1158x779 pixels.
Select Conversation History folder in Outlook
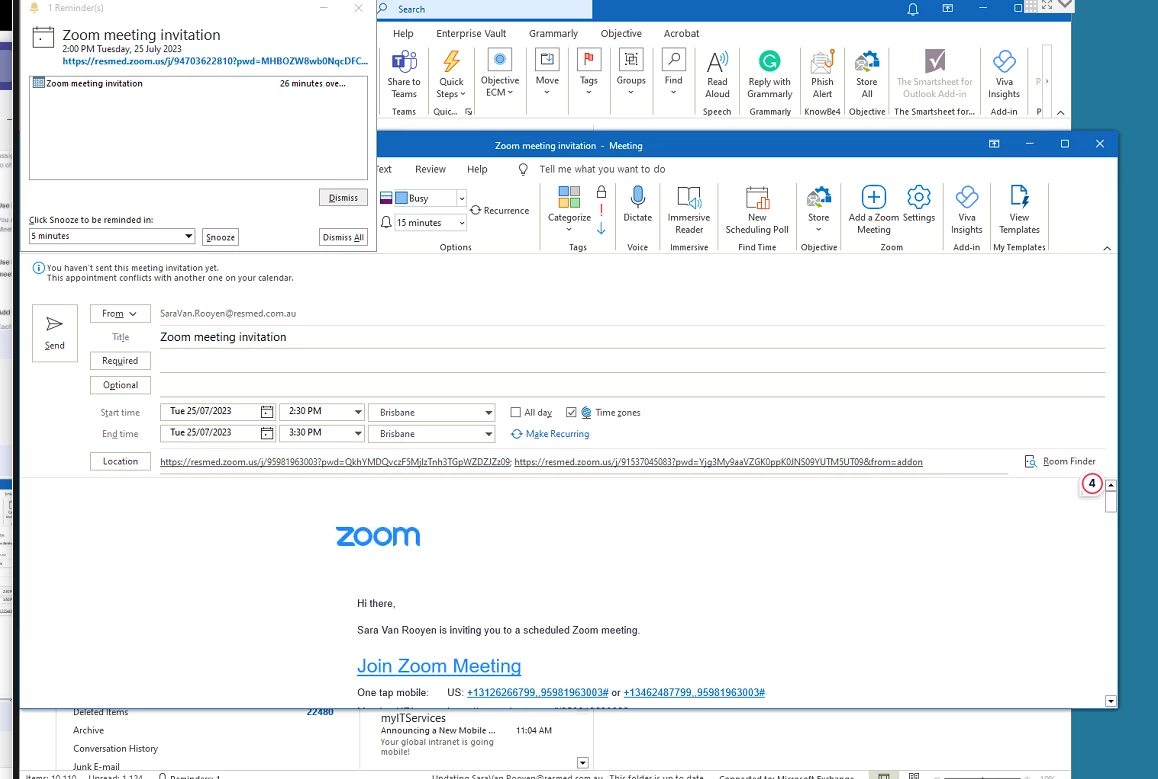point(115,749)
